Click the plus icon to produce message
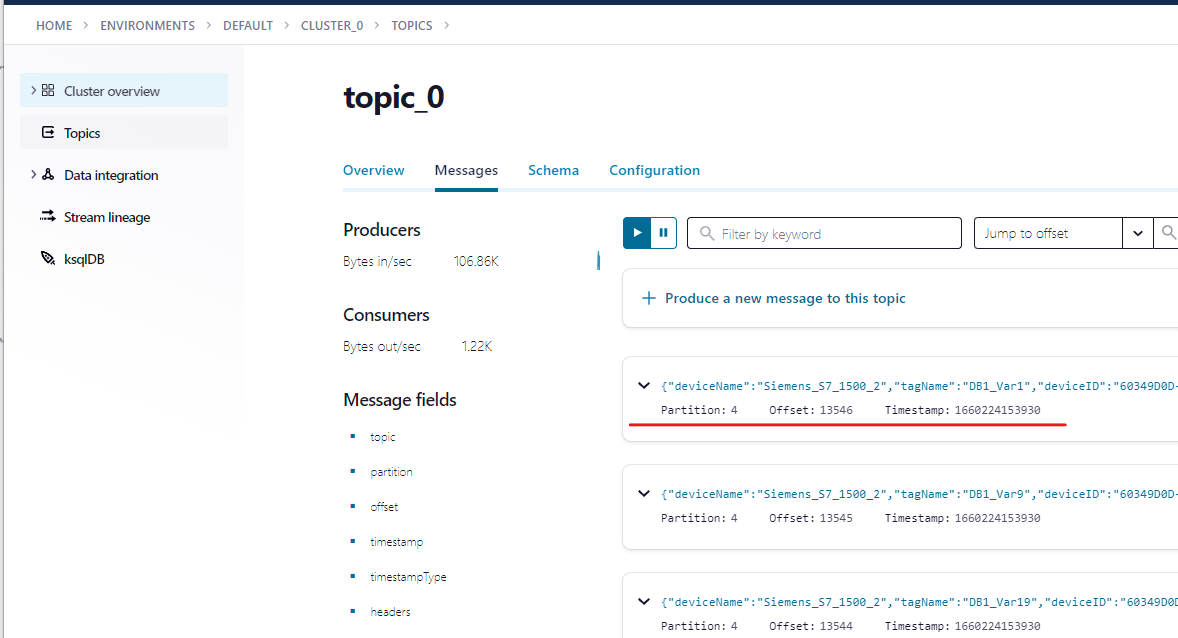Image resolution: width=1178 pixels, height=638 pixels. pyautogui.click(x=648, y=298)
